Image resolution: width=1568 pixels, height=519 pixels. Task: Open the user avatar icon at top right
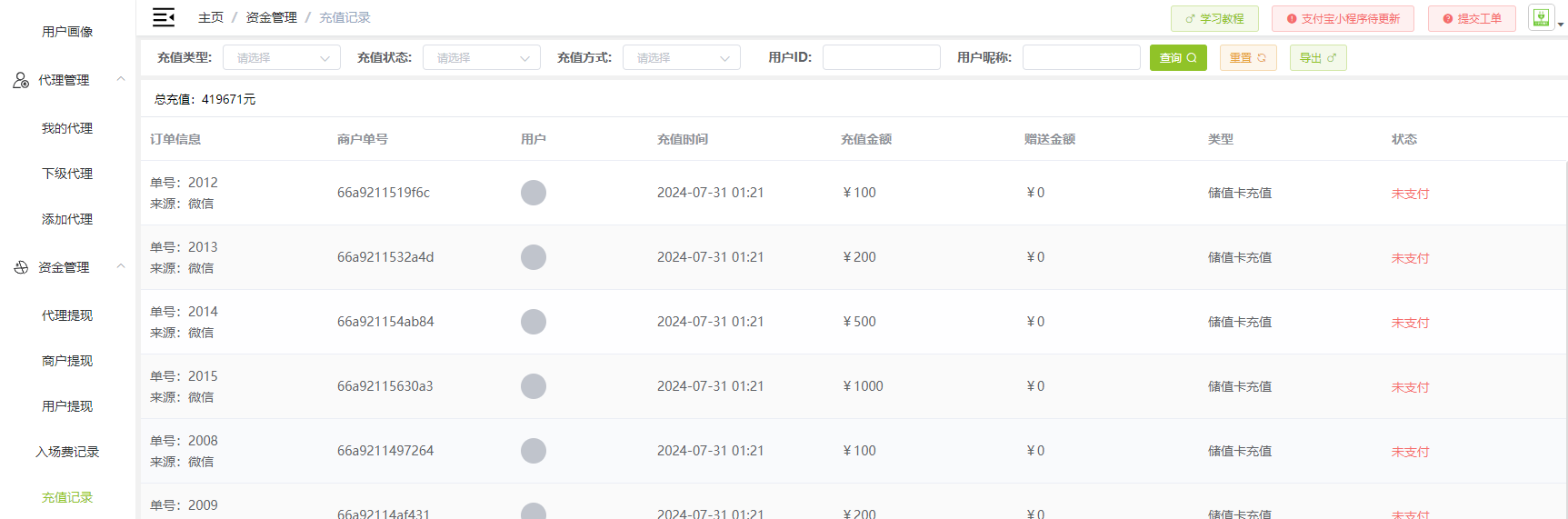point(1542,17)
